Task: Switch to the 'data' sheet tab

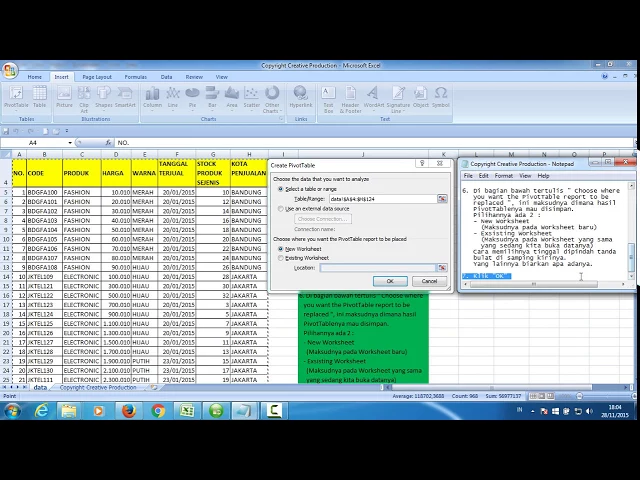Action: [x=40, y=387]
